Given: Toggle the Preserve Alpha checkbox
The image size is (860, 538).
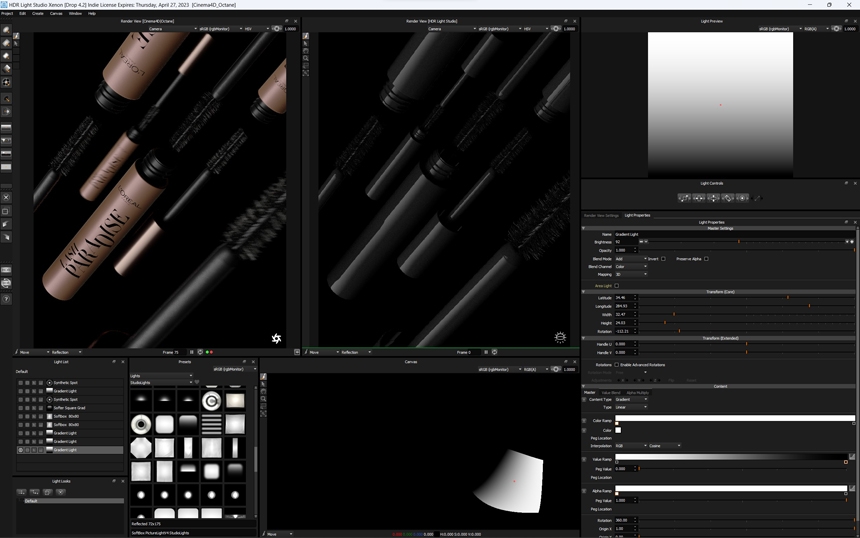Looking at the screenshot, I should pyautogui.click(x=706, y=258).
